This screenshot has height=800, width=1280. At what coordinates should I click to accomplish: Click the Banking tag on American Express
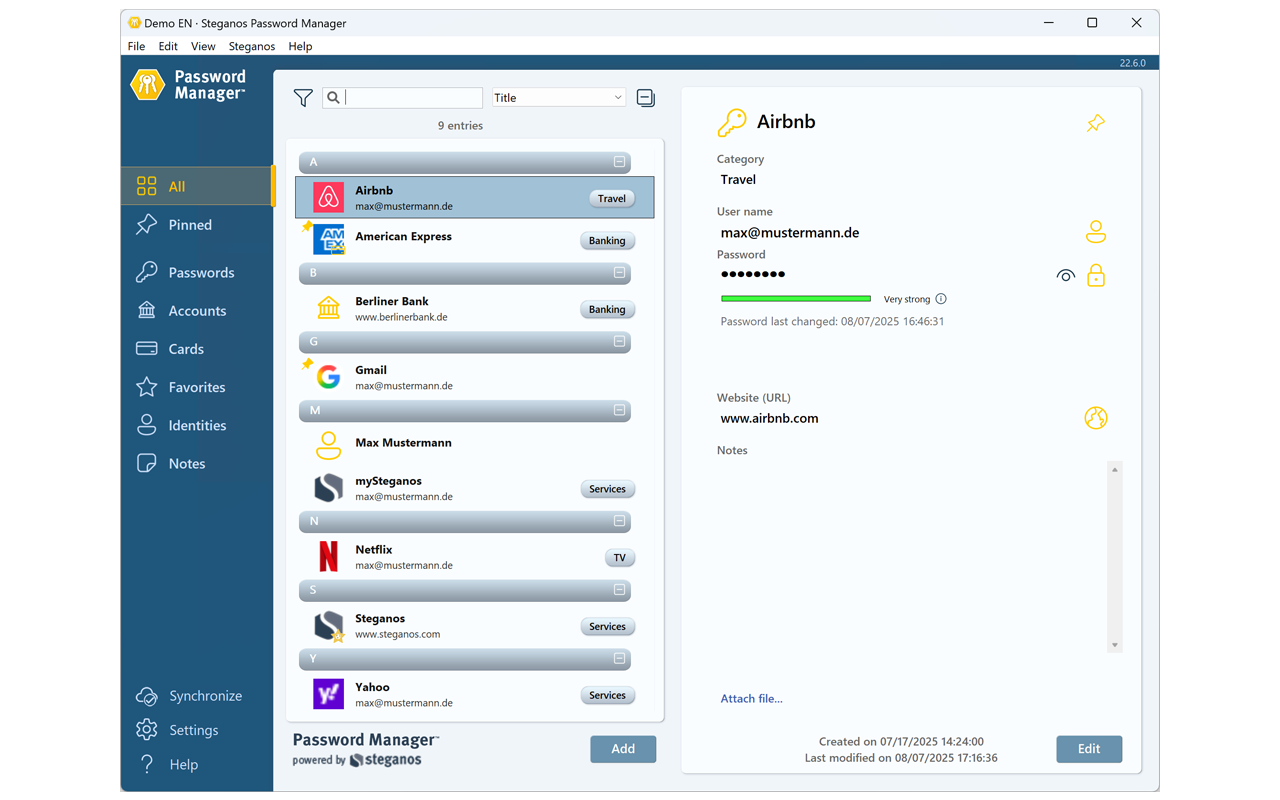[607, 240]
